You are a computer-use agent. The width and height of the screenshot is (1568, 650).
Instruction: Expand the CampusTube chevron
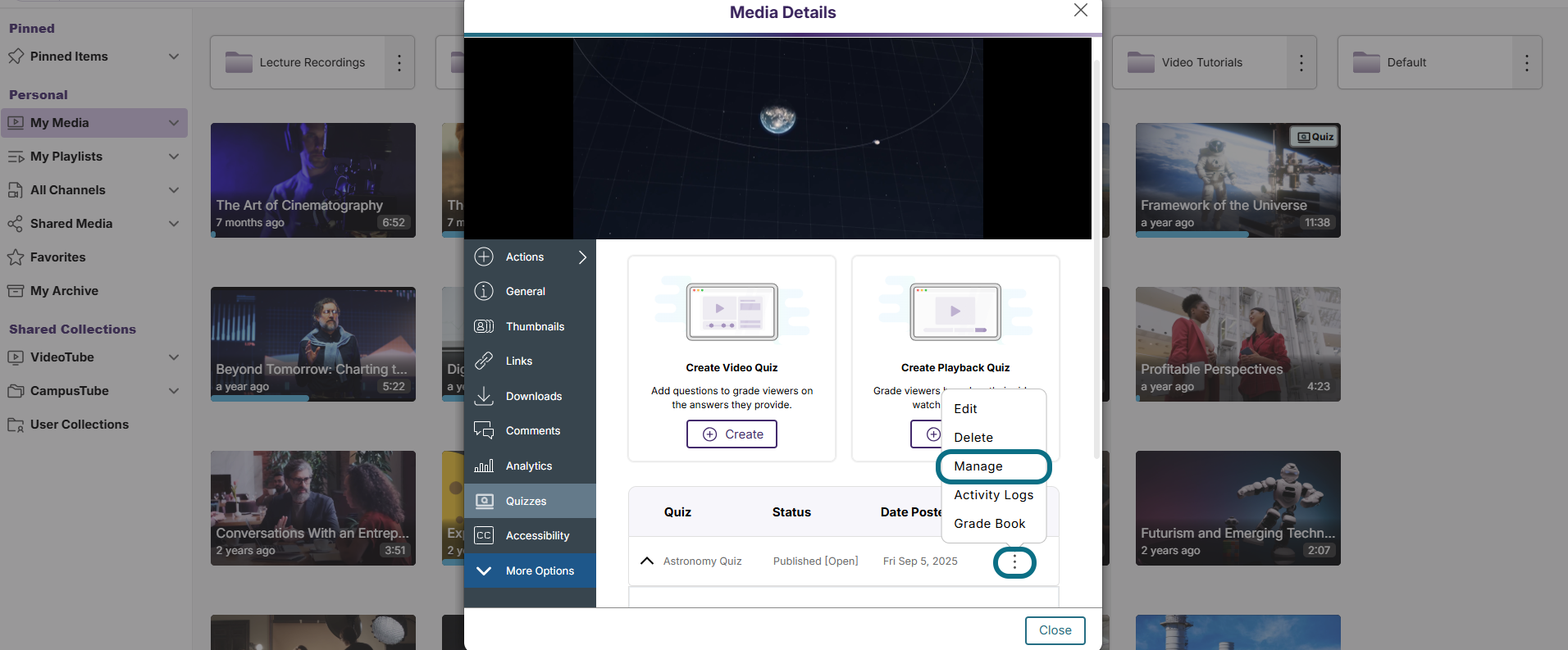[x=174, y=391]
